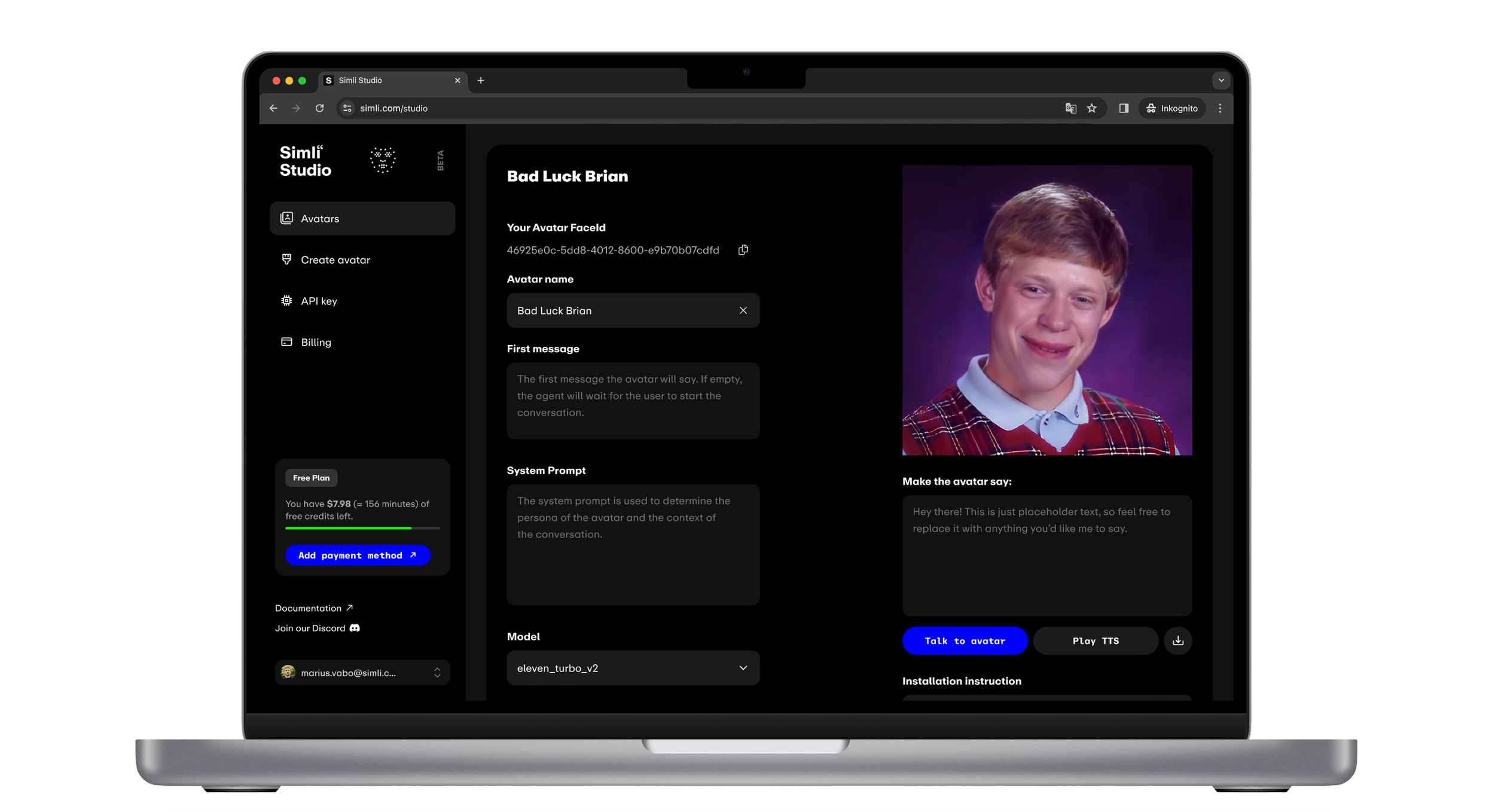Screen dimensions: 1495x812
Task: Click the Simli Studio wordmark
Action: [306, 161]
